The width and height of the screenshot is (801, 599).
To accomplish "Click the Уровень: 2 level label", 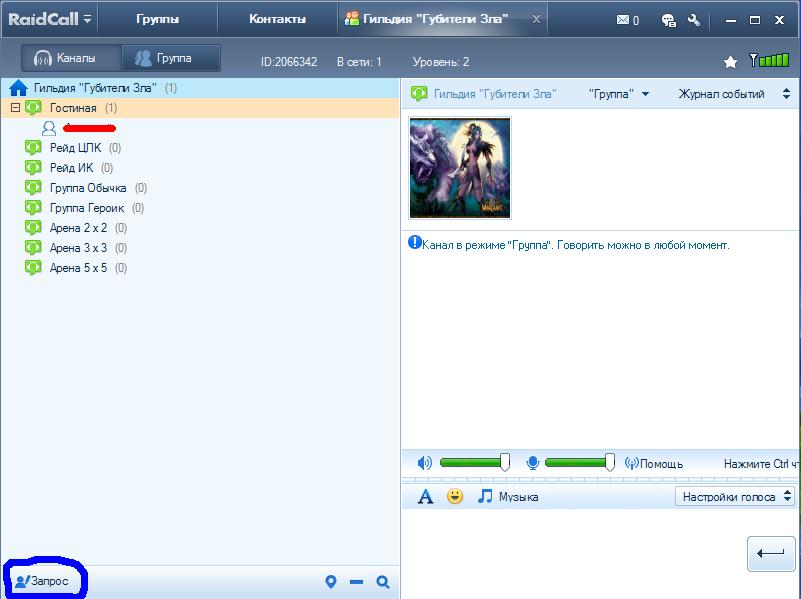I will click(441, 62).
